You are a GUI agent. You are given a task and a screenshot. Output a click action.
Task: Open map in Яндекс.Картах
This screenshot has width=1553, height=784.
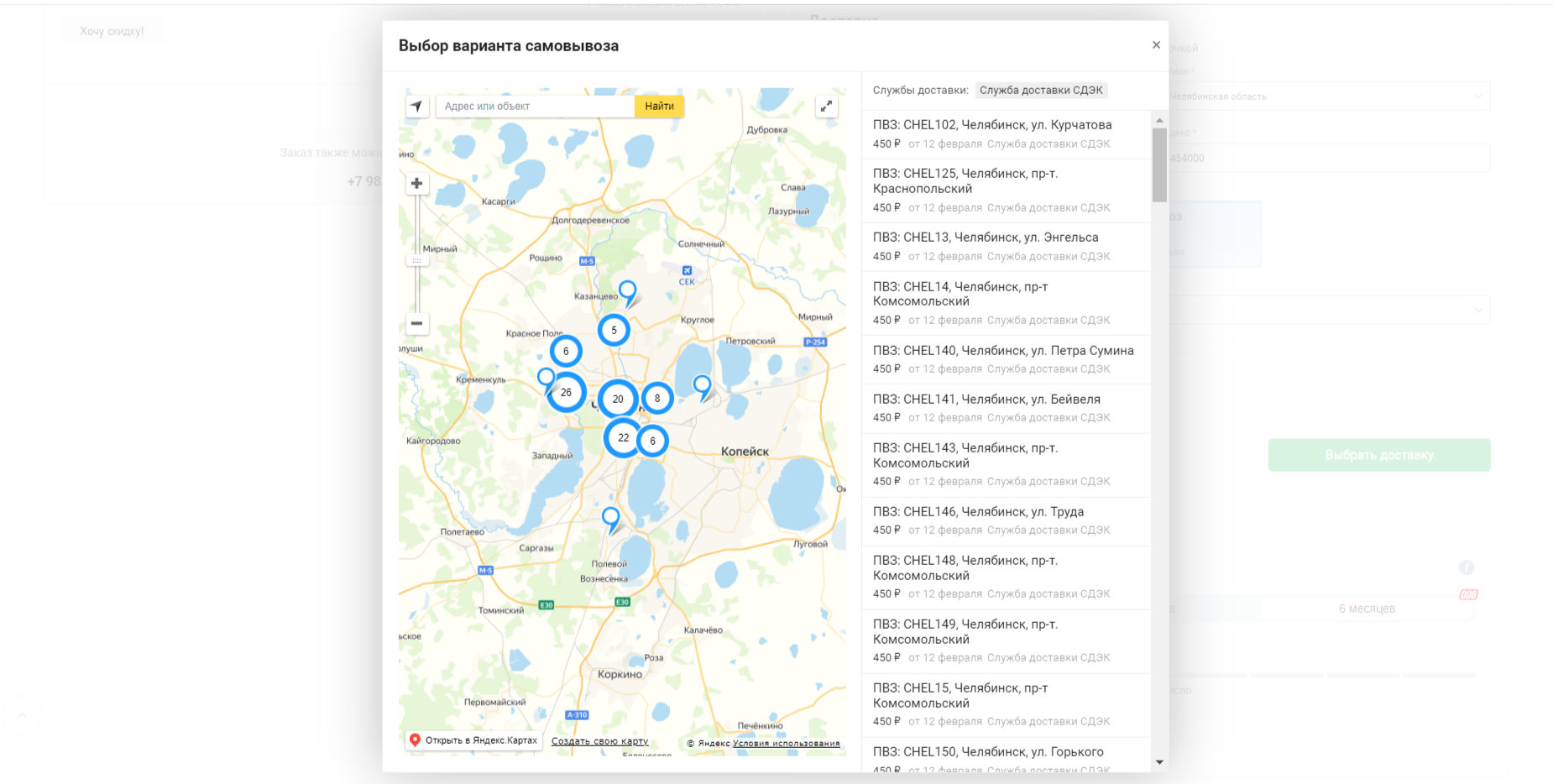pos(473,740)
